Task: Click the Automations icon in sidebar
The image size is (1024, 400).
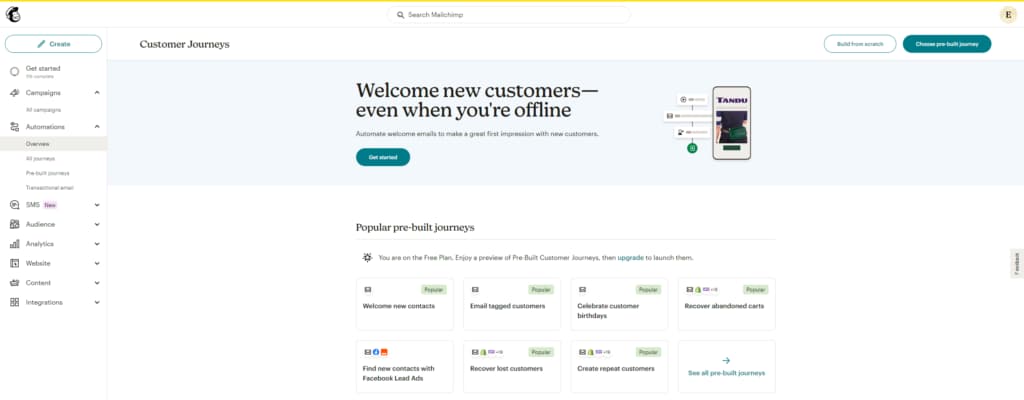Action: click(14, 127)
